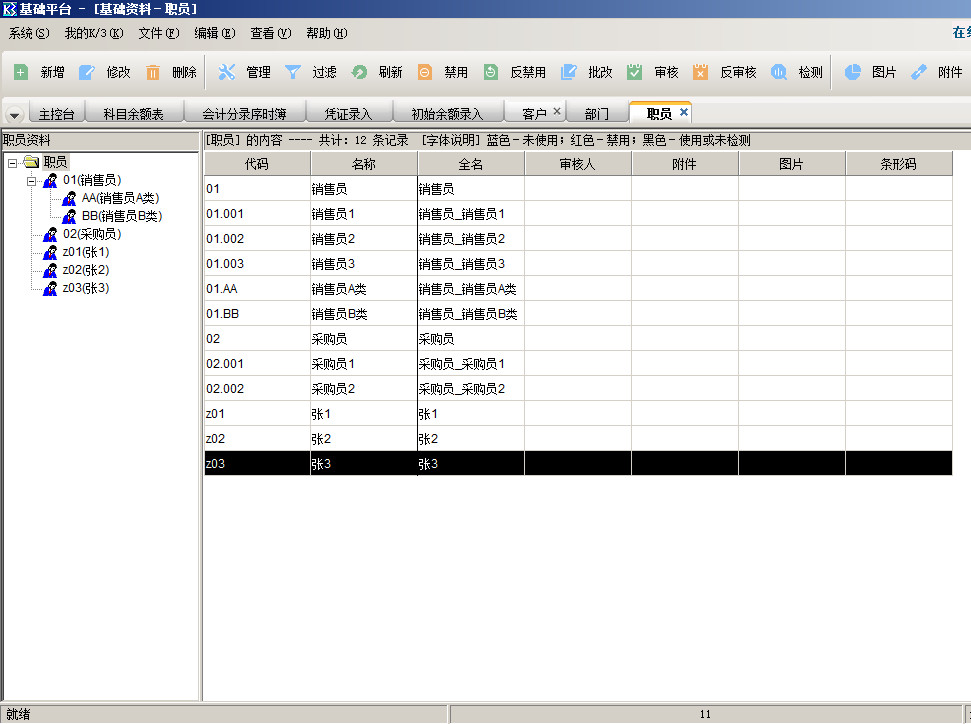
Task: Click the 过滤 (Filter) funnel icon
Action: (293, 72)
